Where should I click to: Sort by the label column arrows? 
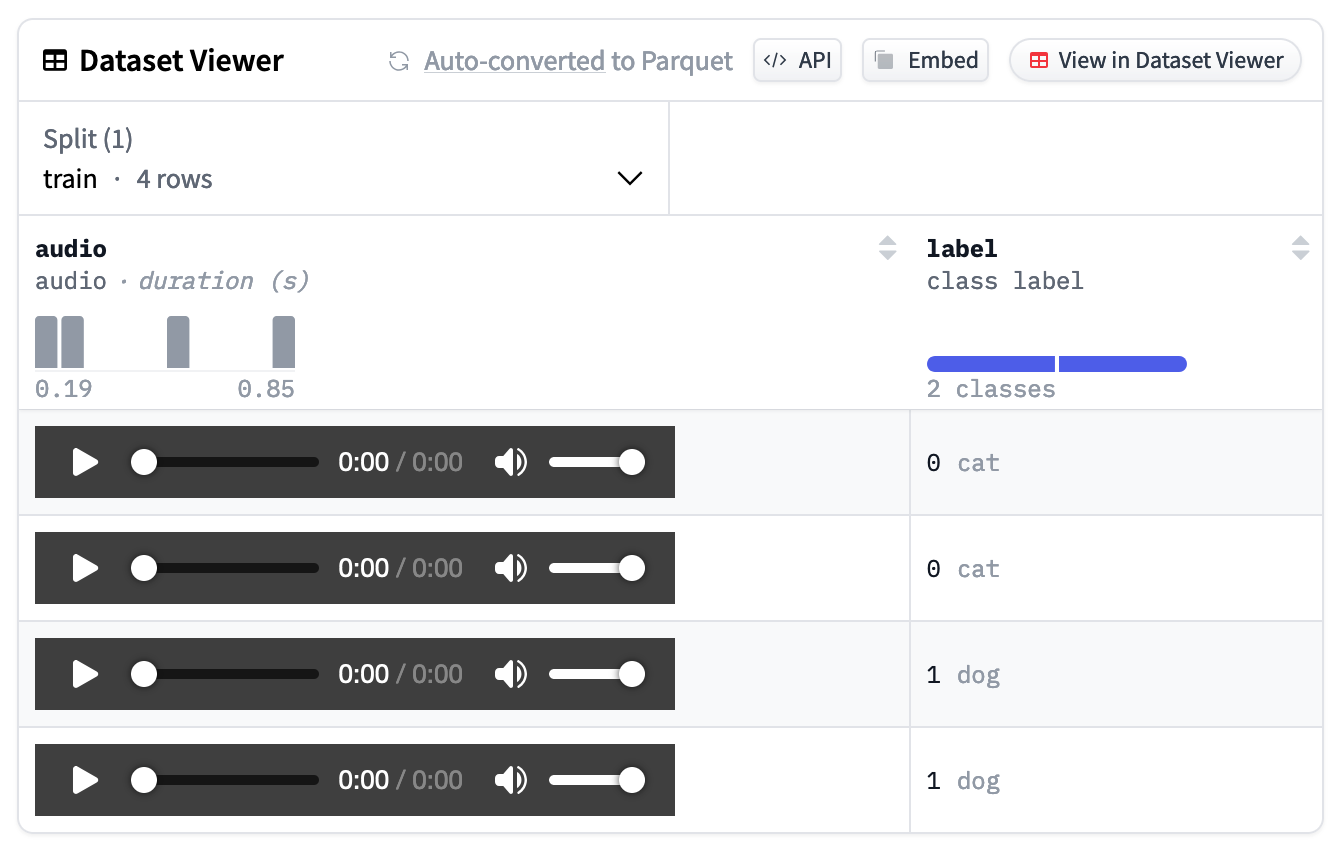coord(1300,248)
